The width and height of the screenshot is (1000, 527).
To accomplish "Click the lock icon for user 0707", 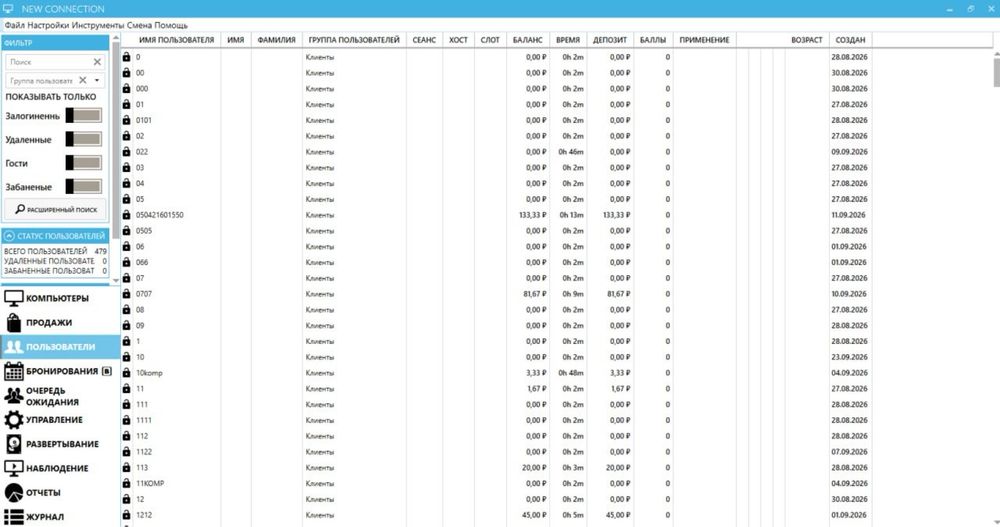I will coord(126,293).
